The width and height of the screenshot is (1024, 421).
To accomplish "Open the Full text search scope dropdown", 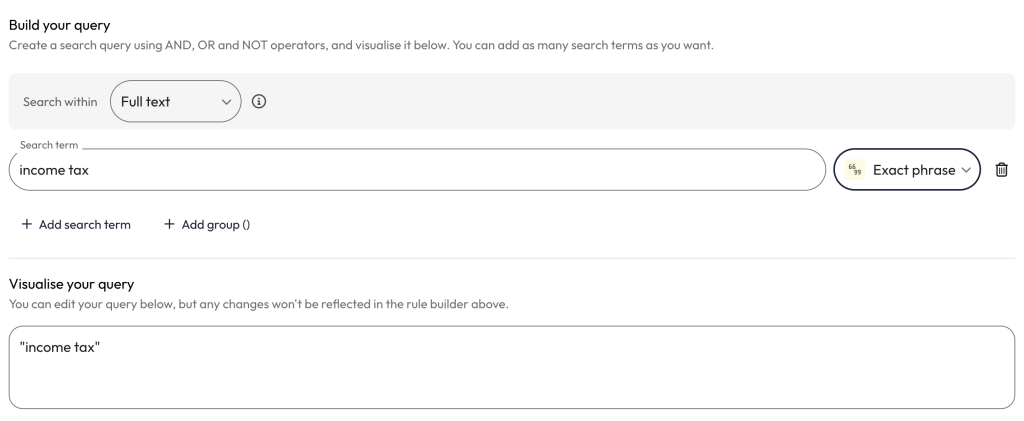I will [x=175, y=101].
